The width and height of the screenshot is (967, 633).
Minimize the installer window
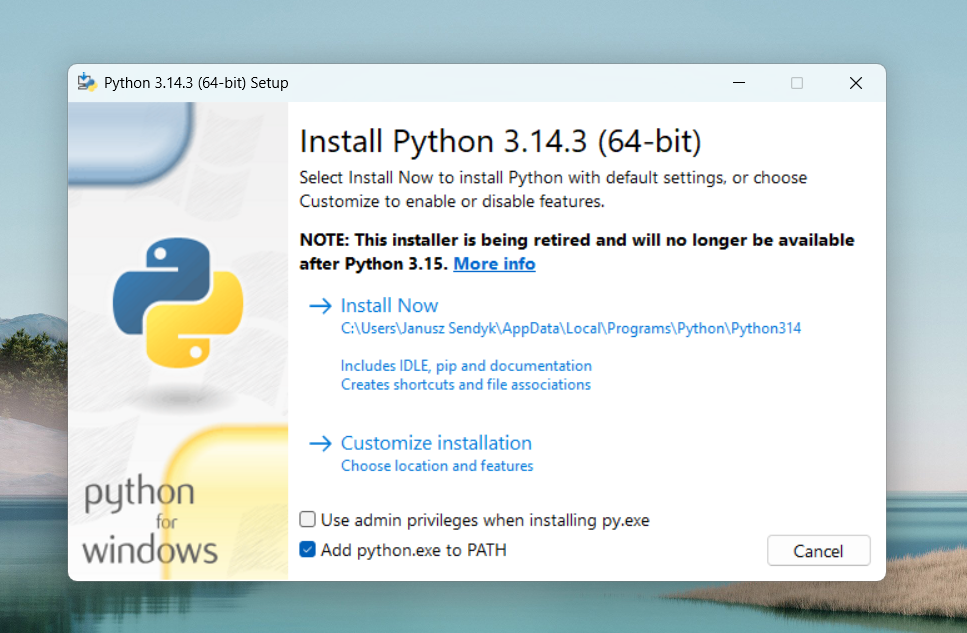(x=739, y=83)
